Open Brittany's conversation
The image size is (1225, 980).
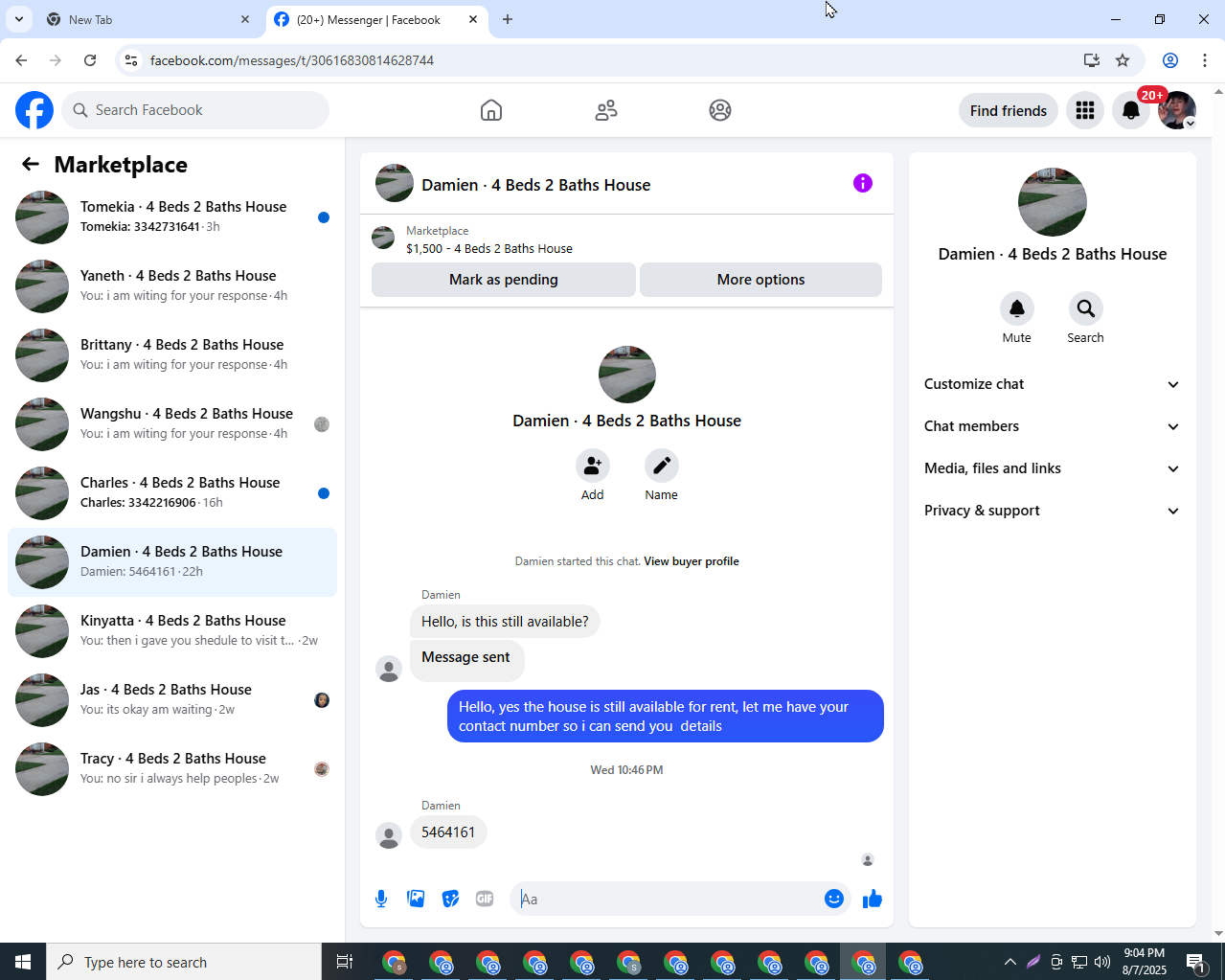172,355
